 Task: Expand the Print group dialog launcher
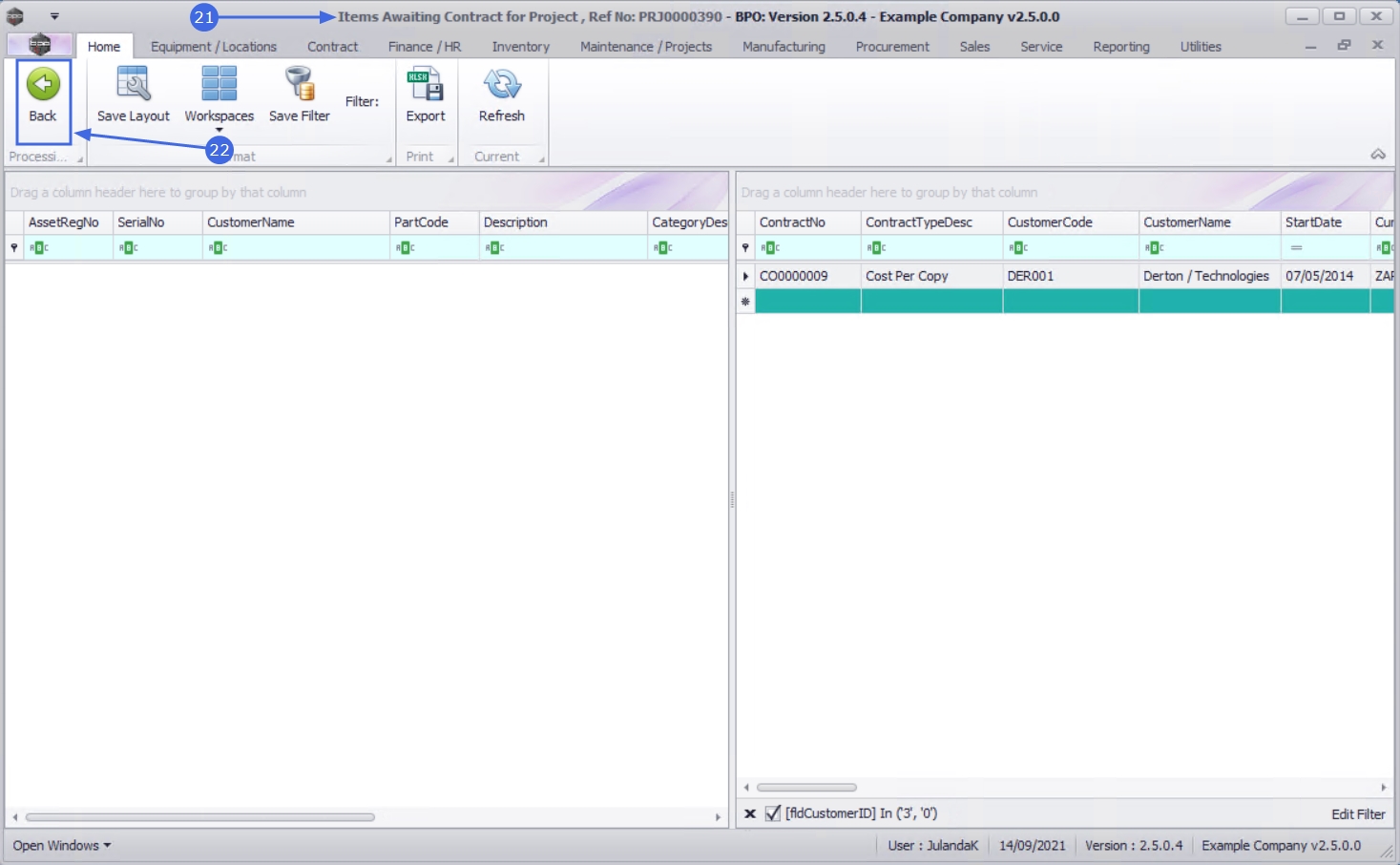point(450,159)
